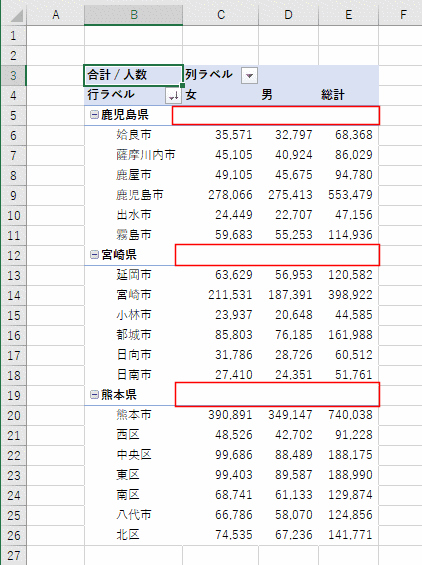This screenshot has width=422, height=565.
Task: Open the 列ラベル filter dropdown
Action: pyautogui.click(x=249, y=76)
